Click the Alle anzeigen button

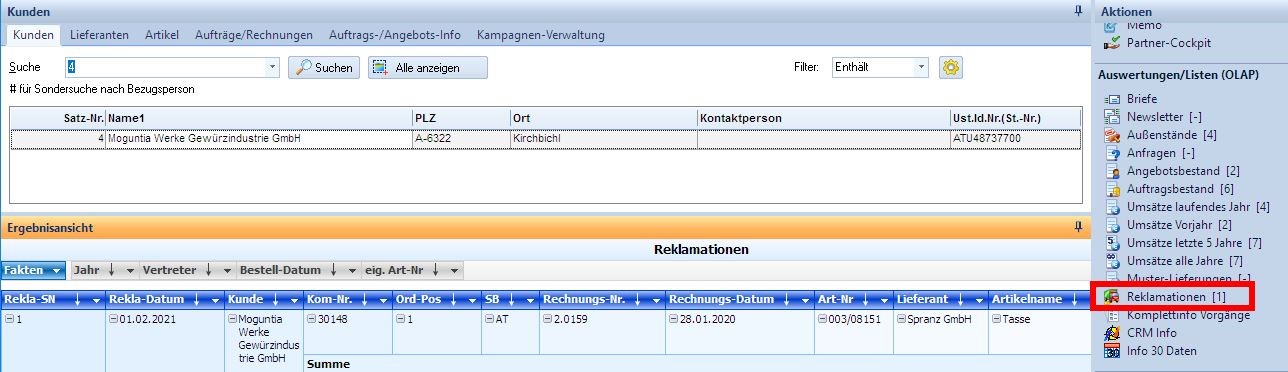pos(427,68)
